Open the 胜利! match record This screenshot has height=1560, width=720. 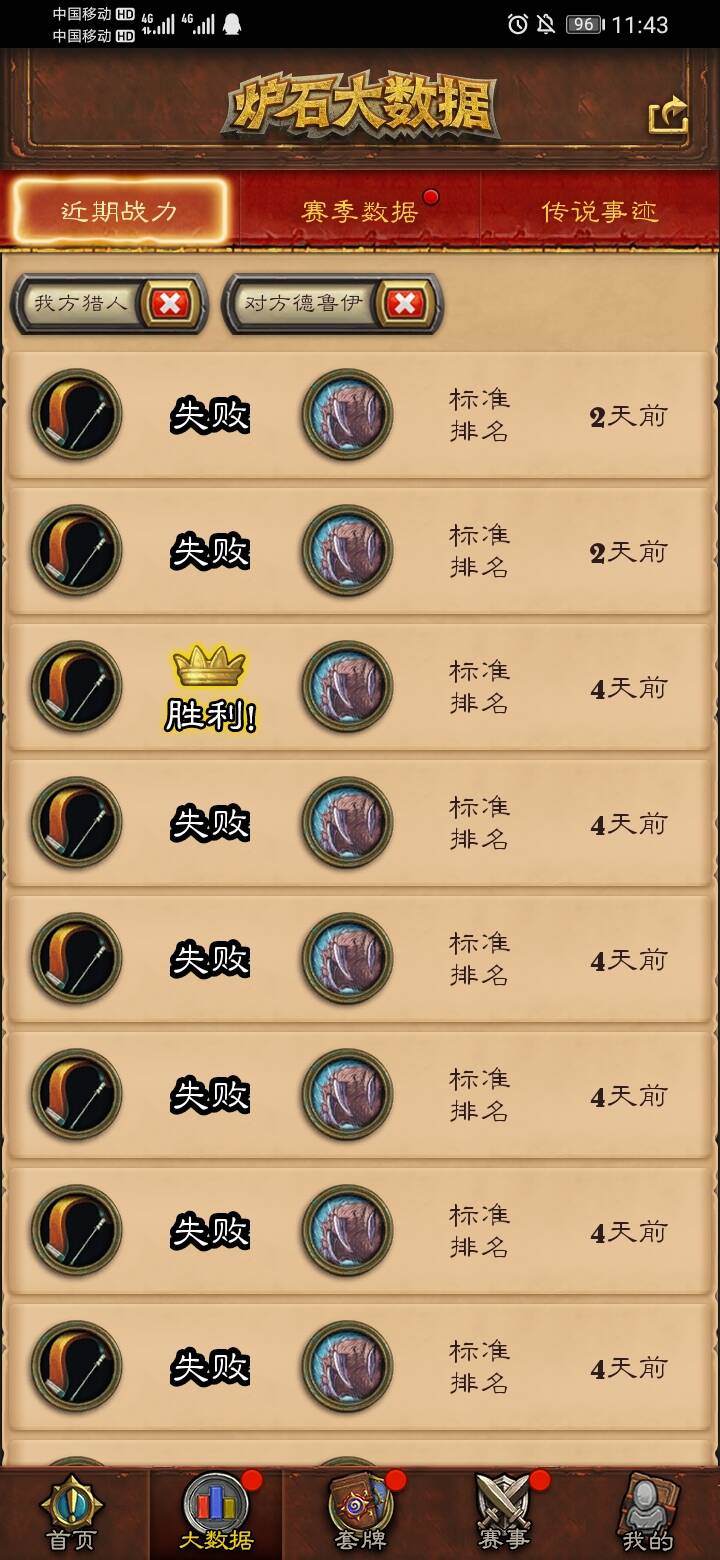(360, 687)
